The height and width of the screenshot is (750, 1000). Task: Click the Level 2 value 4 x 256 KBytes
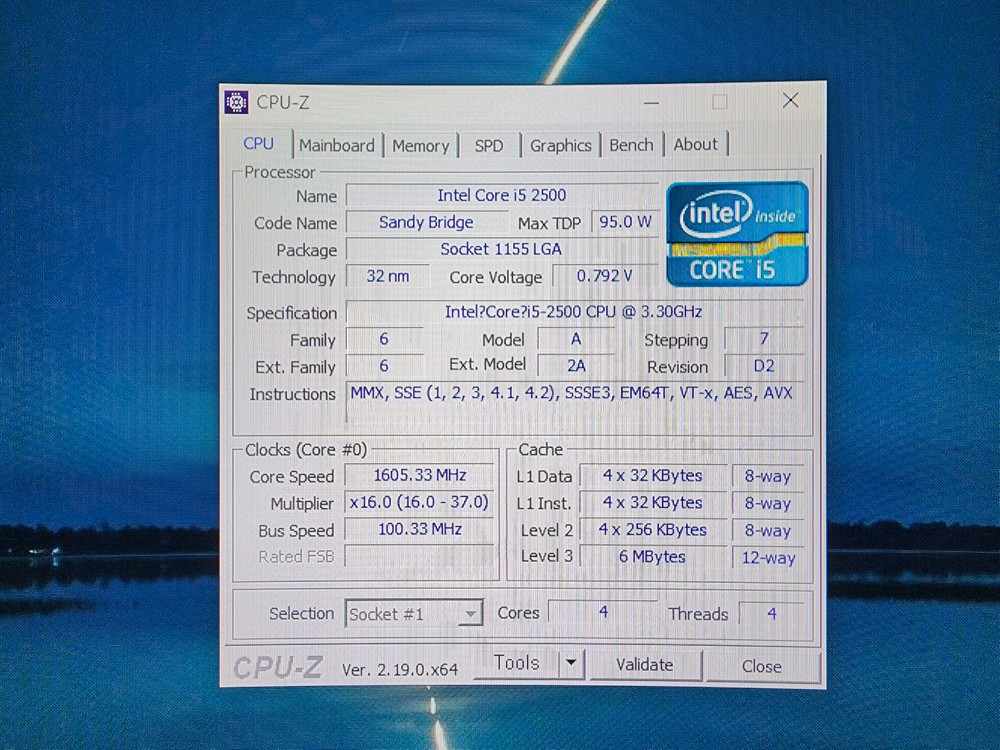[652, 530]
